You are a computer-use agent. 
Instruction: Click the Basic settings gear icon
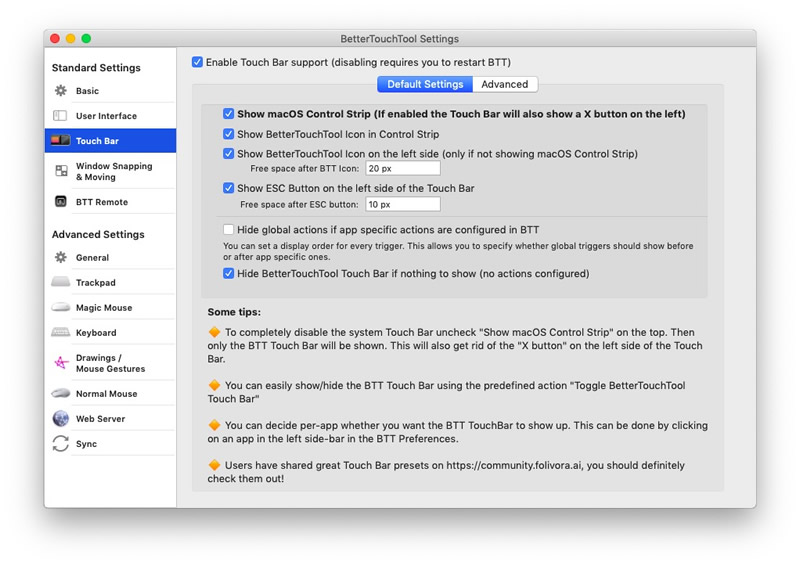(61, 90)
